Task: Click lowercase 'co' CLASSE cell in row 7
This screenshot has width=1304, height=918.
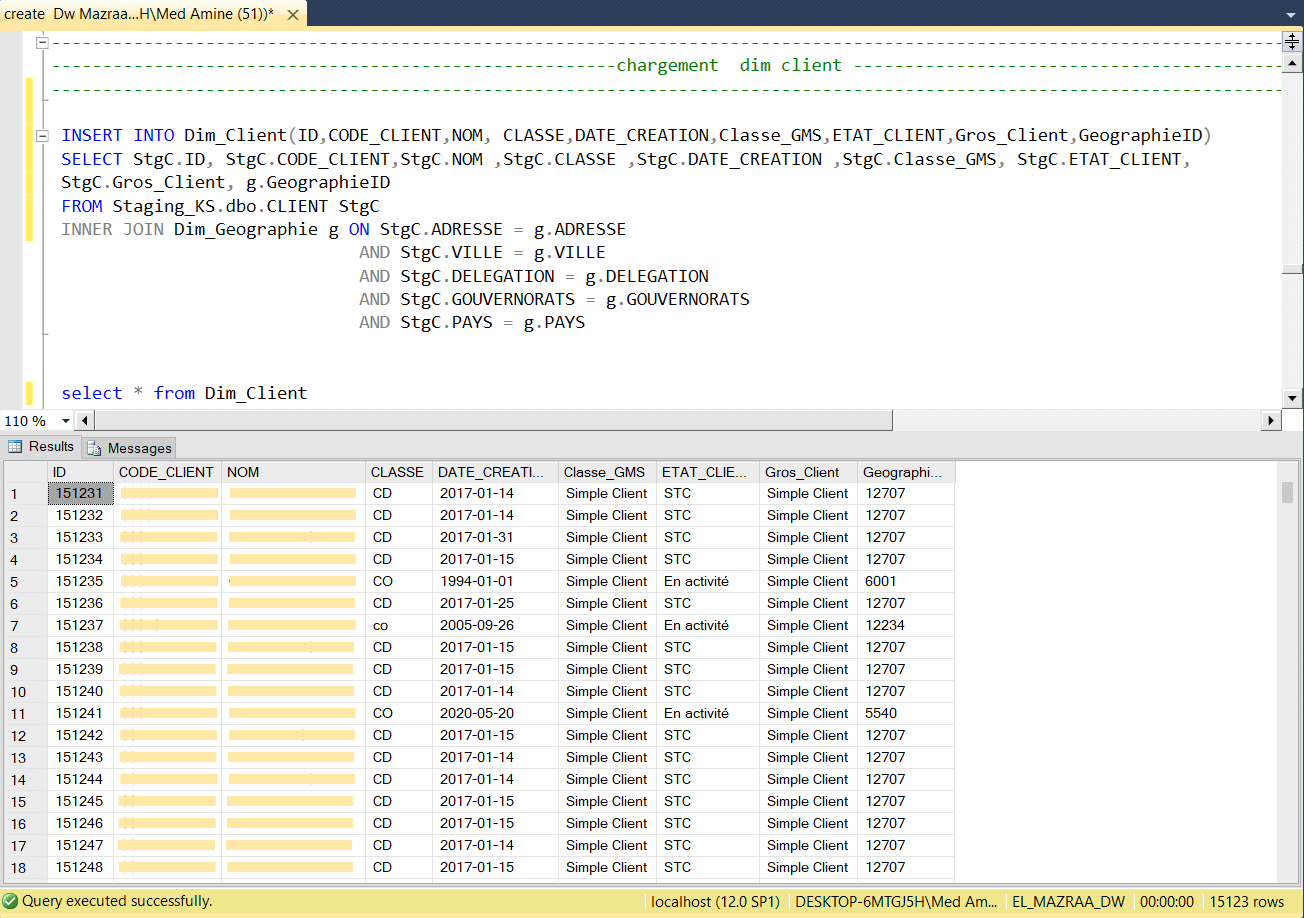Action: click(399, 625)
